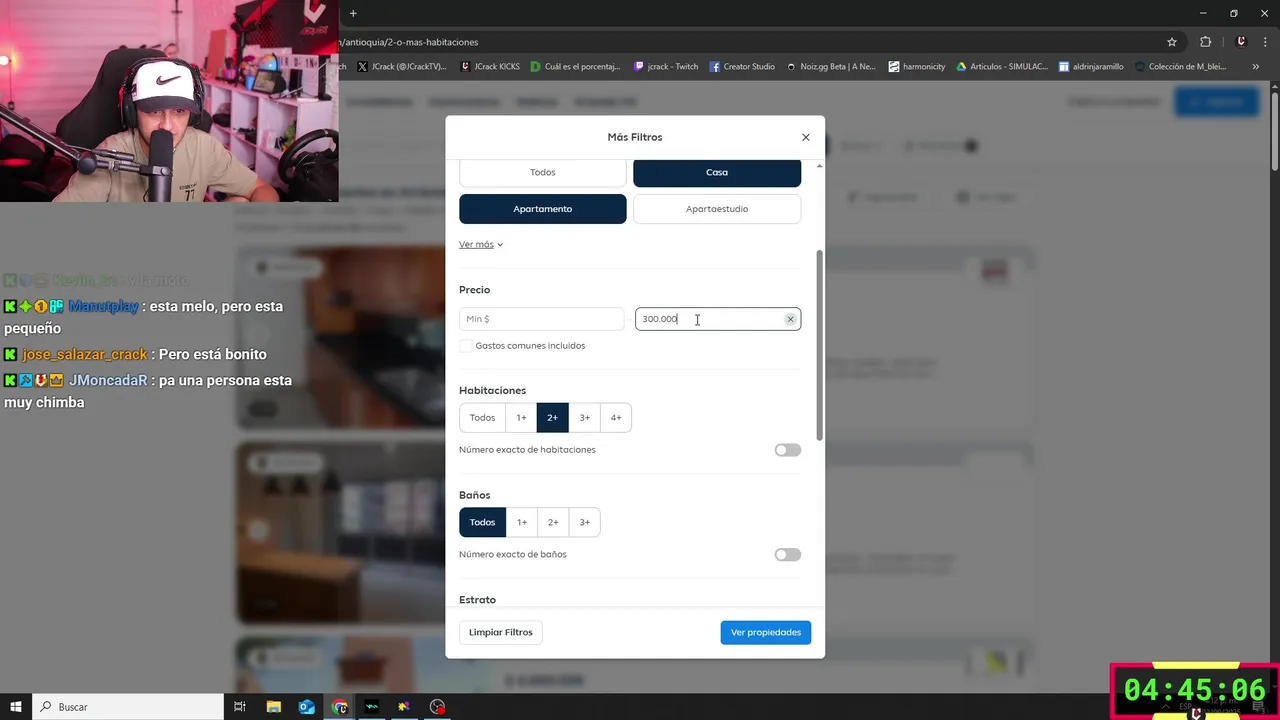1280x720 pixels.
Task: Click the filter dialog vertical scrollbar
Action: (820, 345)
